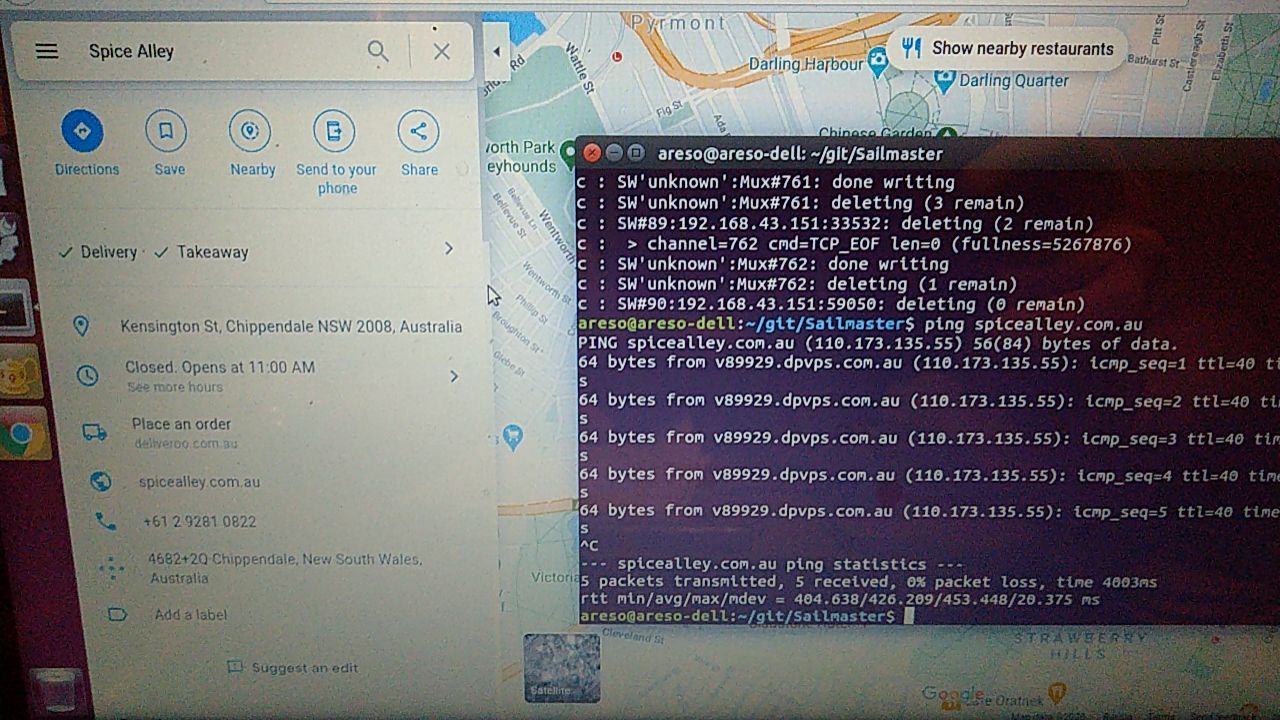Click the plus code dots icon

(x=112, y=569)
